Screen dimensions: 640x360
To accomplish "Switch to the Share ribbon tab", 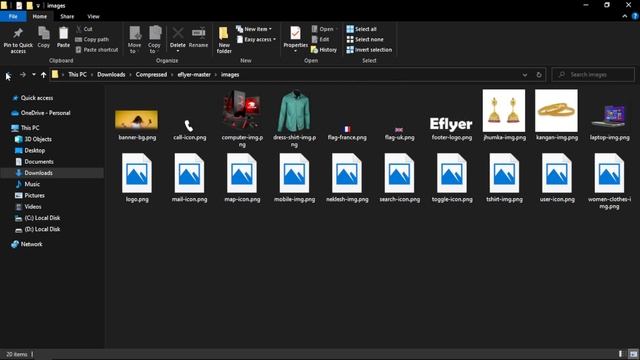I will coord(67,17).
